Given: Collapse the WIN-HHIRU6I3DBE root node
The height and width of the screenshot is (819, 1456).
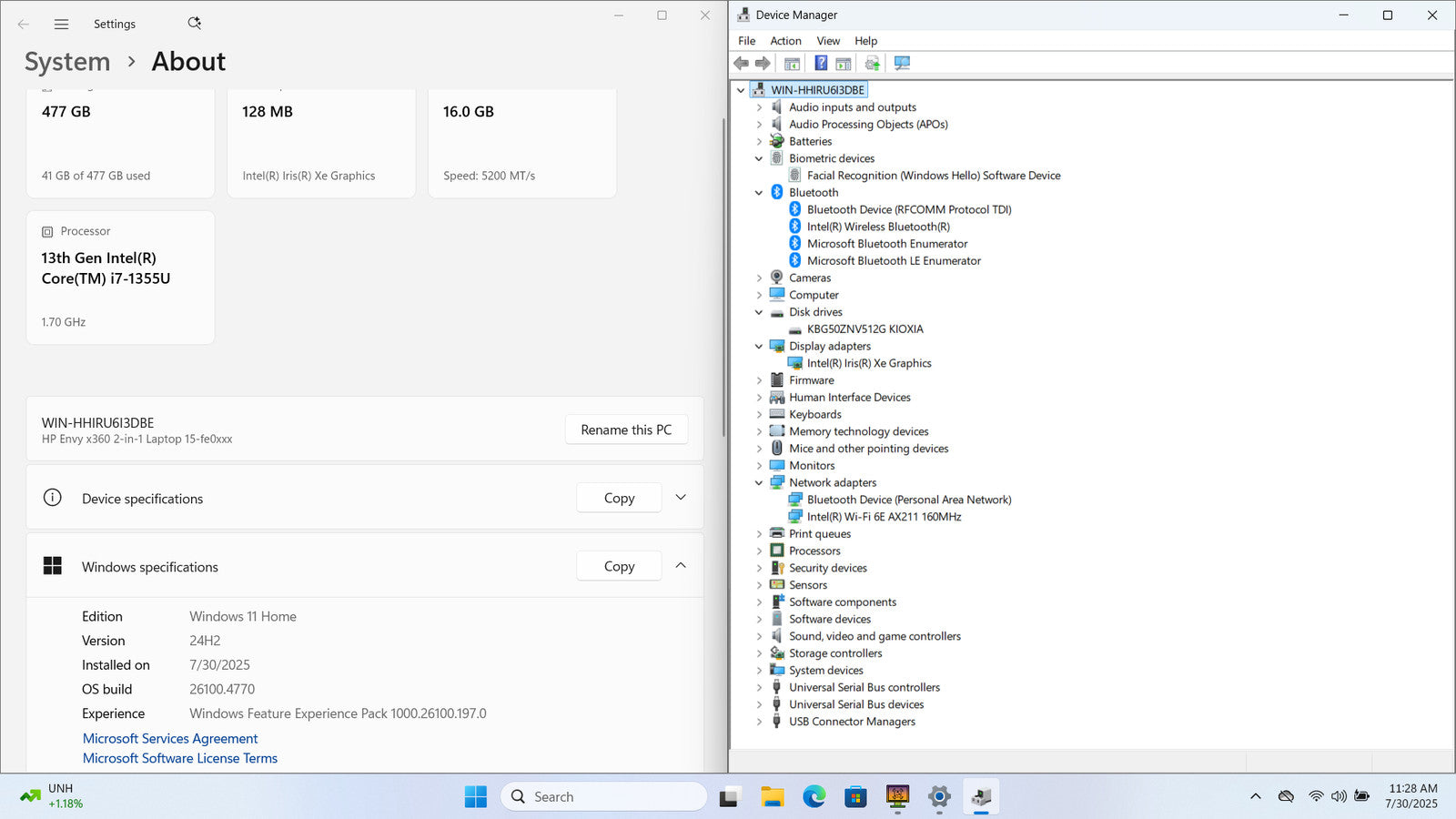Looking at the screenshot, I should (x=741, y=90).
